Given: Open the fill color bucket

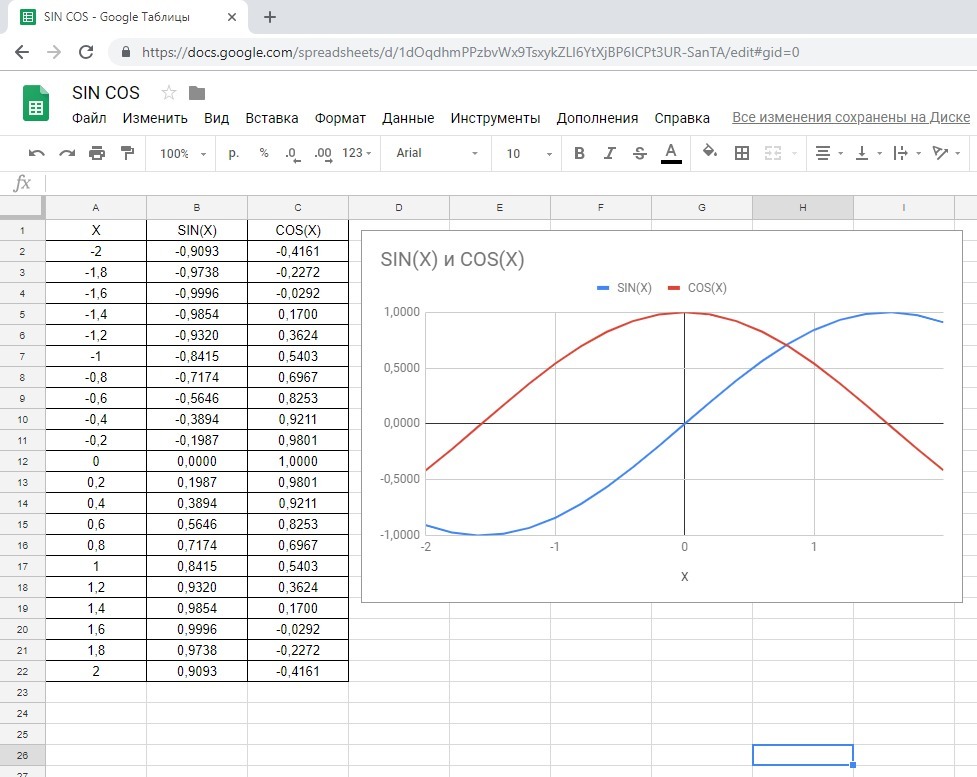Looking at the screenshot, I should tap(710, 152).
